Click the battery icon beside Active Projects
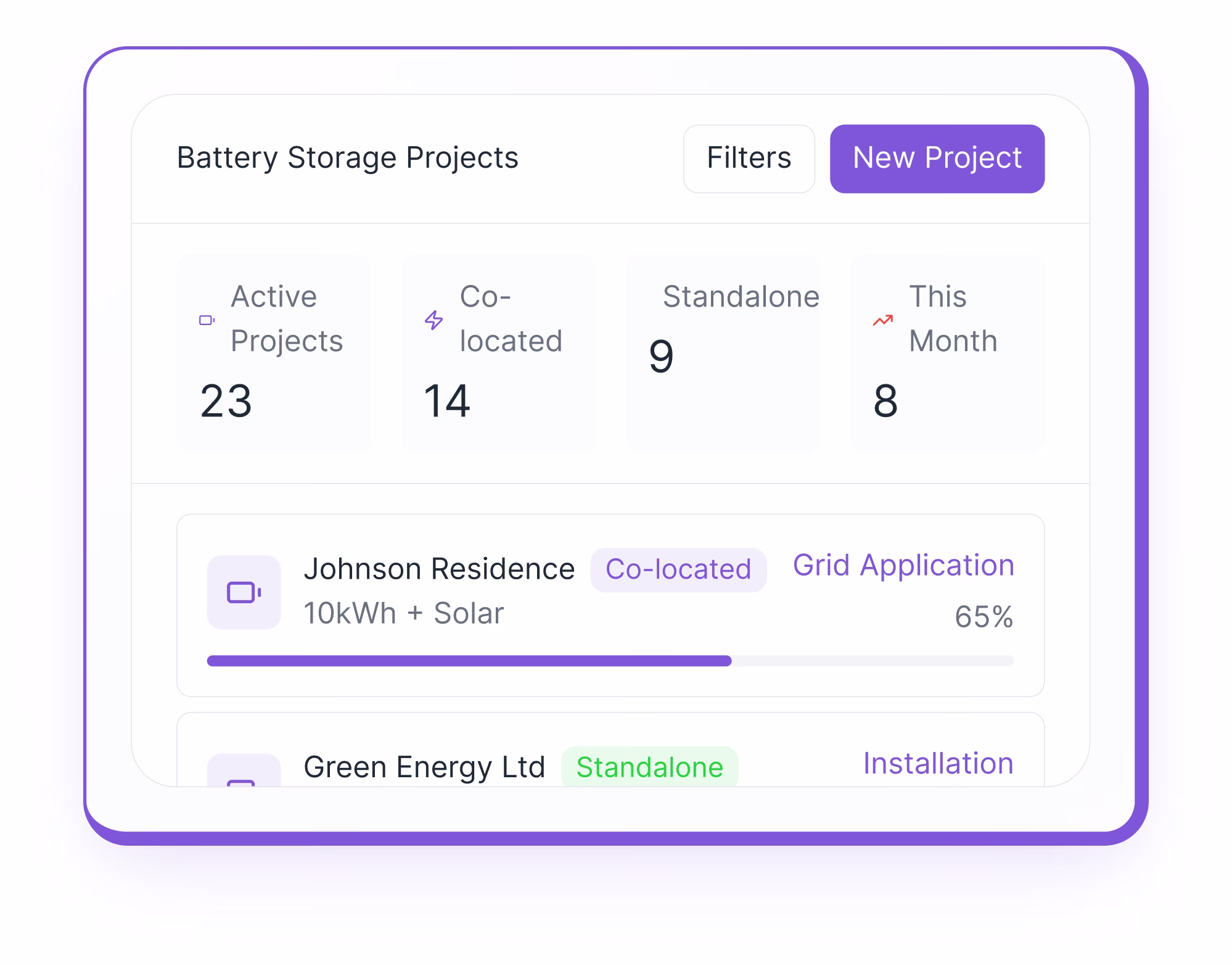This screenshot has width=1232, height=966. (207, 320)
